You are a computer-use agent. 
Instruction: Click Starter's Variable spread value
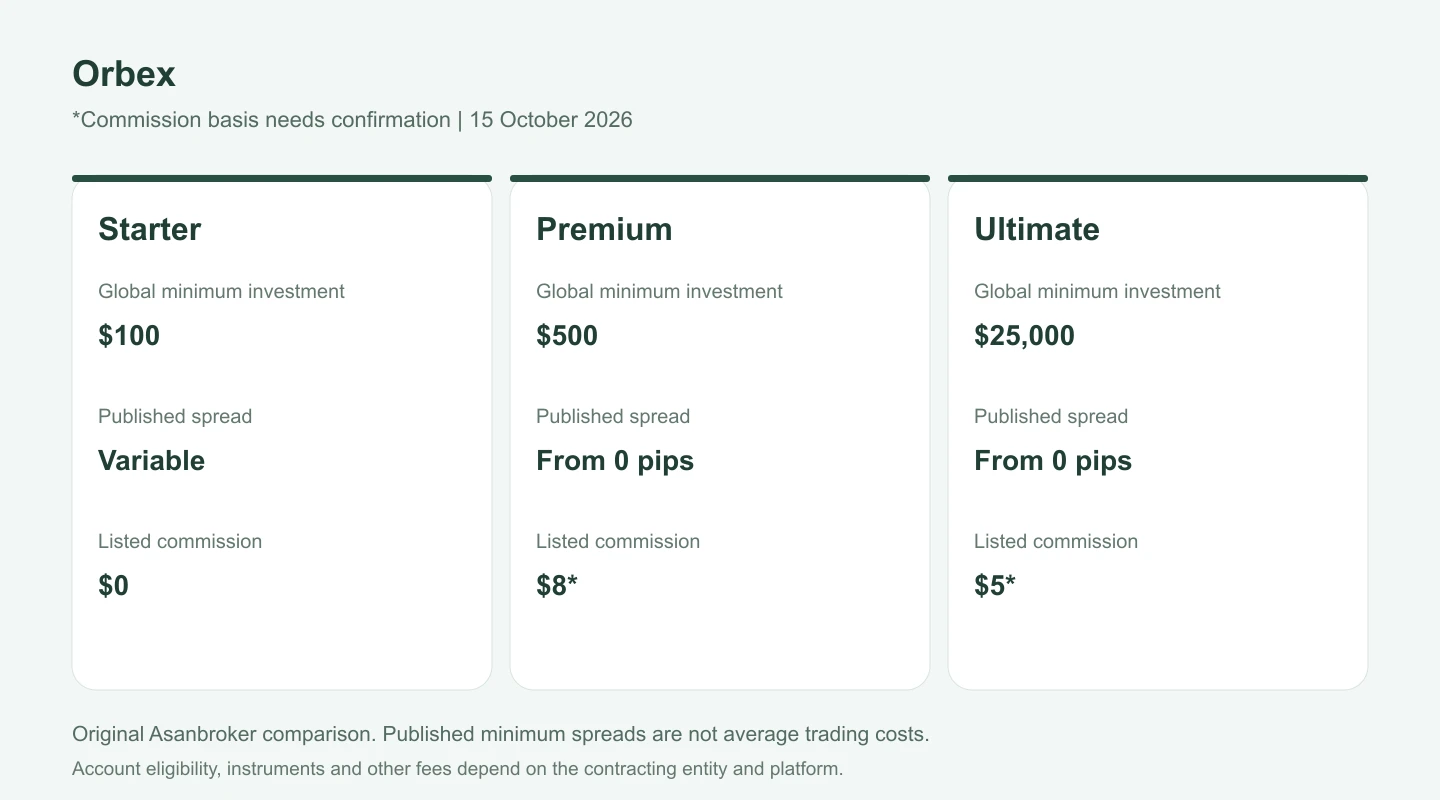coord(151,460)
